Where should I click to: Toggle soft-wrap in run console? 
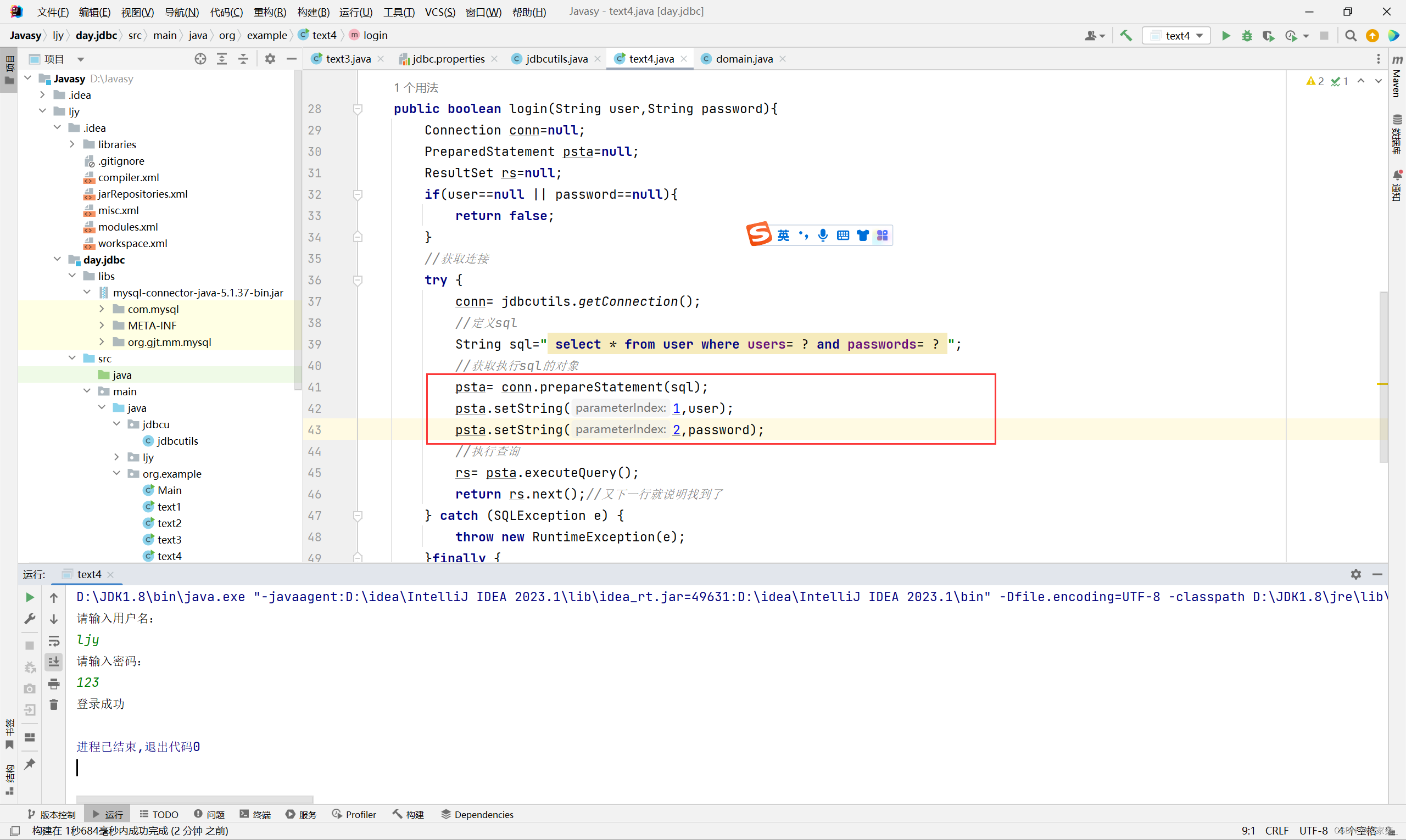click(54, 640)
